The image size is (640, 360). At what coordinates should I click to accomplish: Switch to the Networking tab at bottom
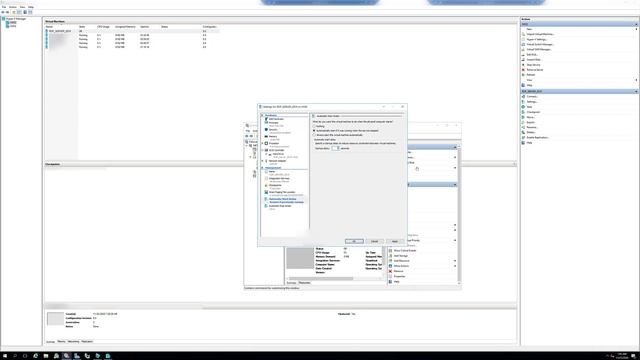point(73,341)
